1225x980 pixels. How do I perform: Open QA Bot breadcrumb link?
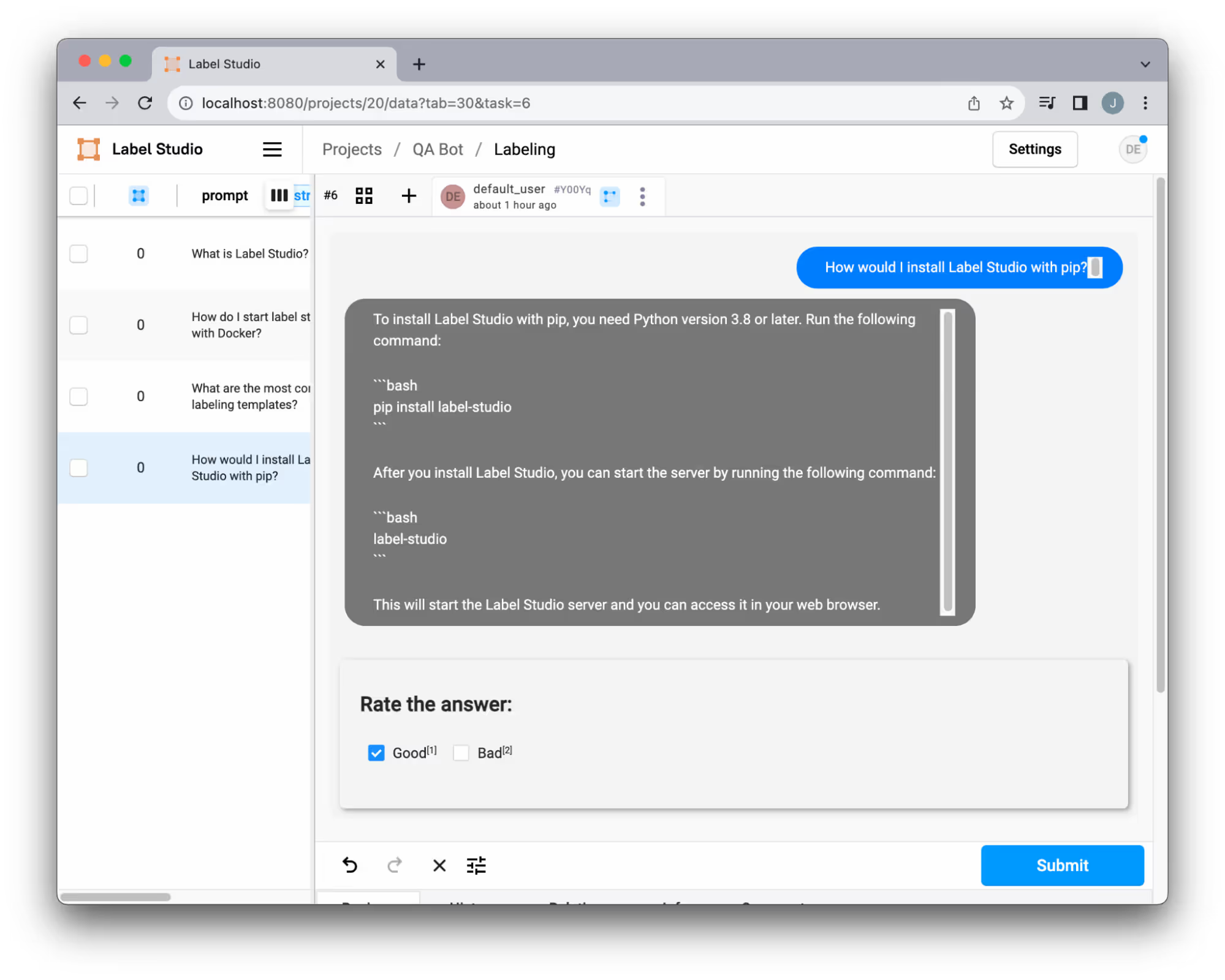[438, 149]
